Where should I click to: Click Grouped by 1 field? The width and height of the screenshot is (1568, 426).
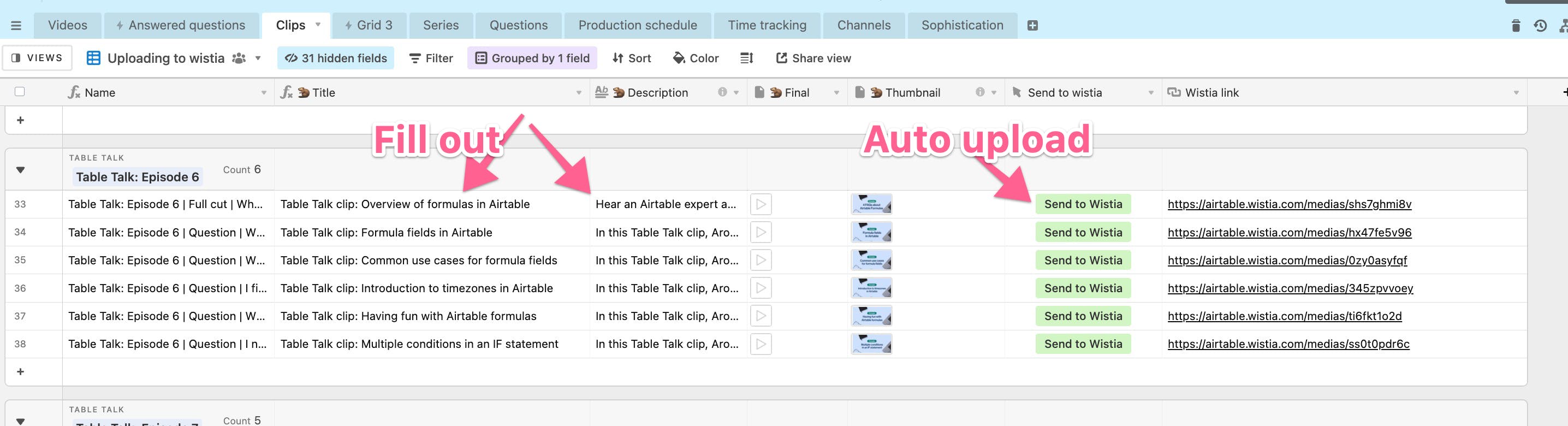tap(533, 58)
